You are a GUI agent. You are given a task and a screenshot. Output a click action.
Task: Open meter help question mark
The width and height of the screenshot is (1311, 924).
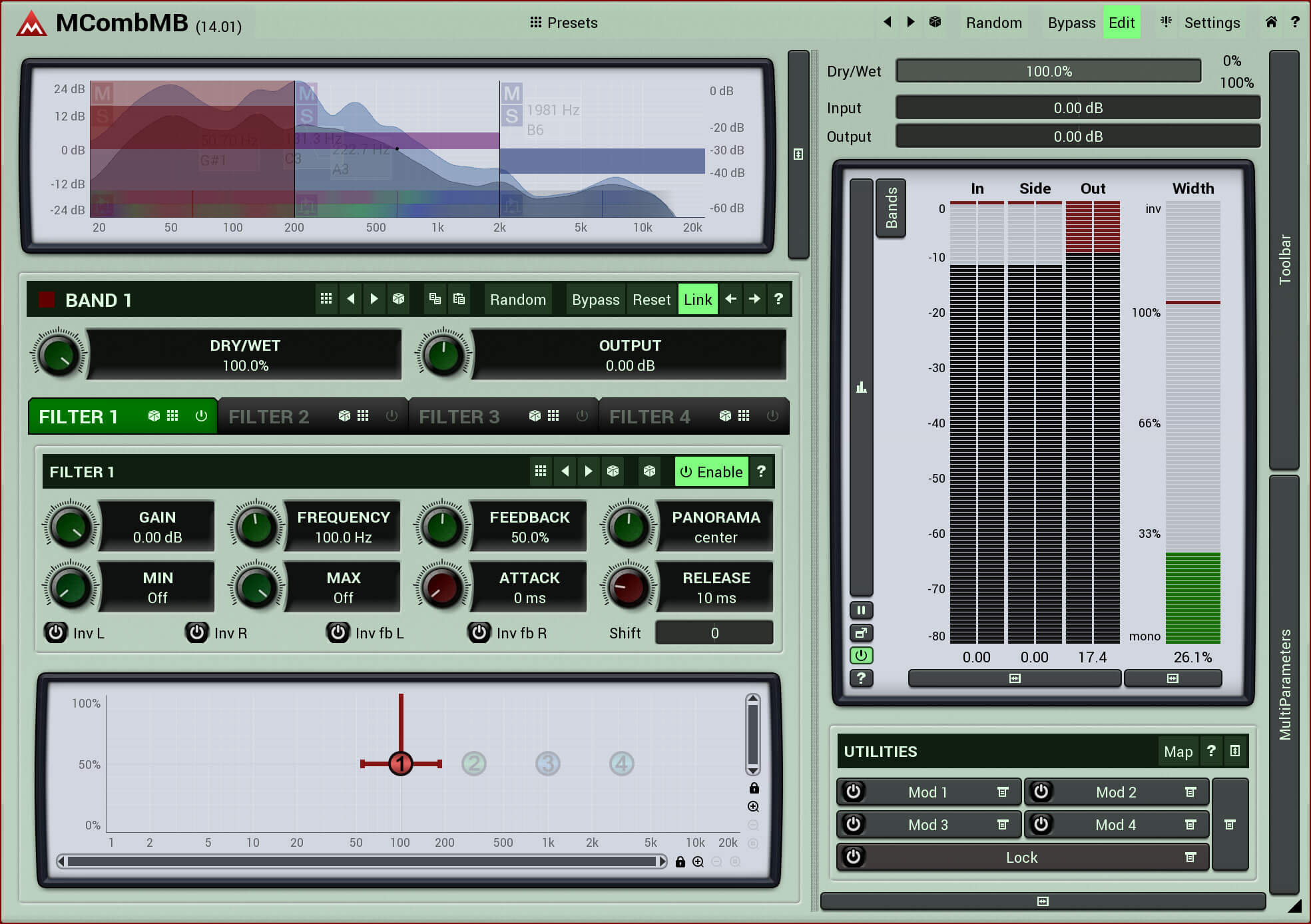[861, 678]
